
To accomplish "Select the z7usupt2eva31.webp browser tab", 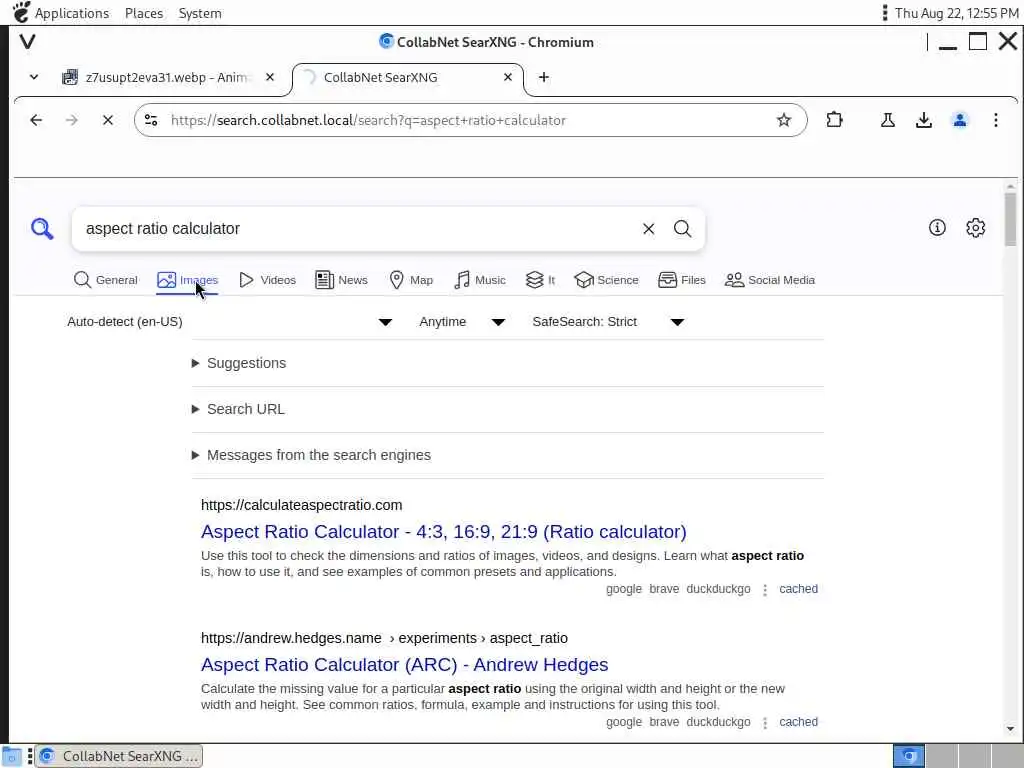I will click(x=168, y=77).
